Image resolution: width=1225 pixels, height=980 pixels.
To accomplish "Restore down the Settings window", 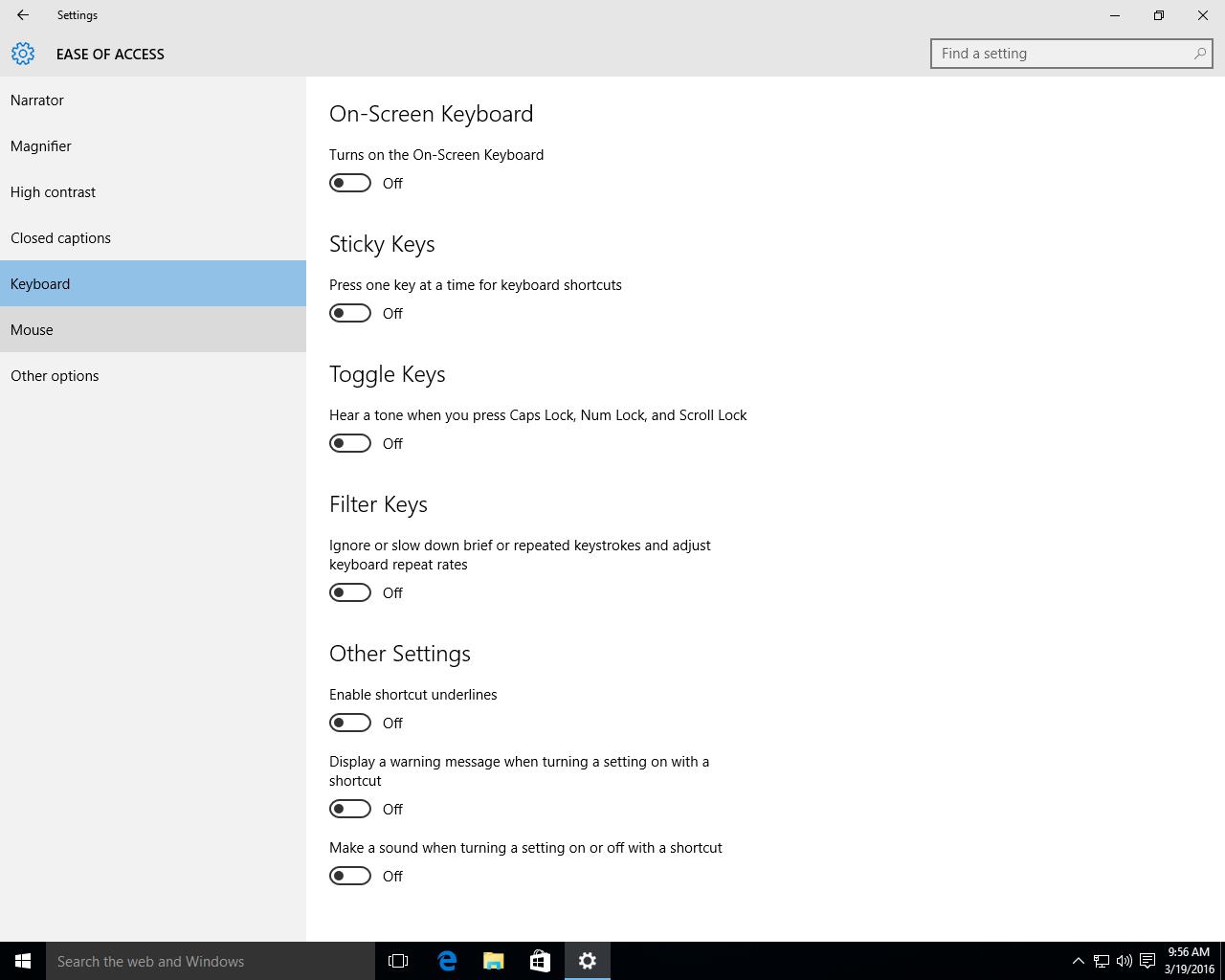I will (1159, 15).
